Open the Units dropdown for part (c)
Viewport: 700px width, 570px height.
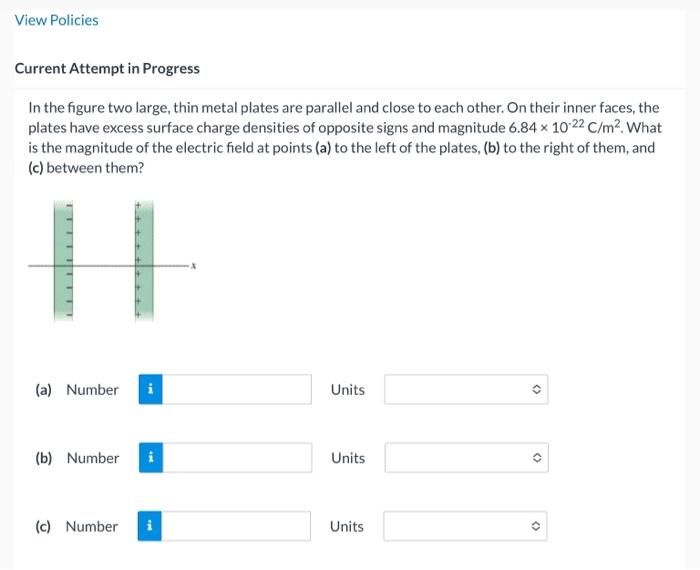pyautogui.click(x=465, y=526)
